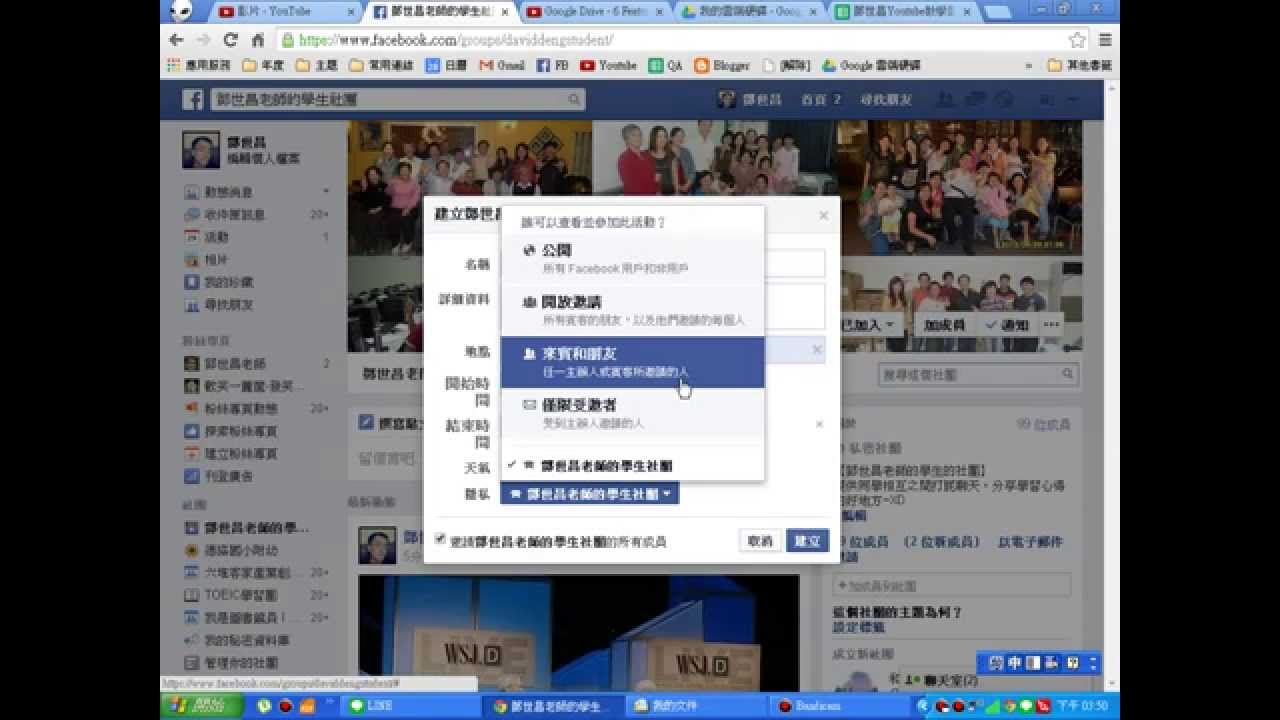Clear the location field with its X
The image size is (1280, 720).
tap(816, 350)
